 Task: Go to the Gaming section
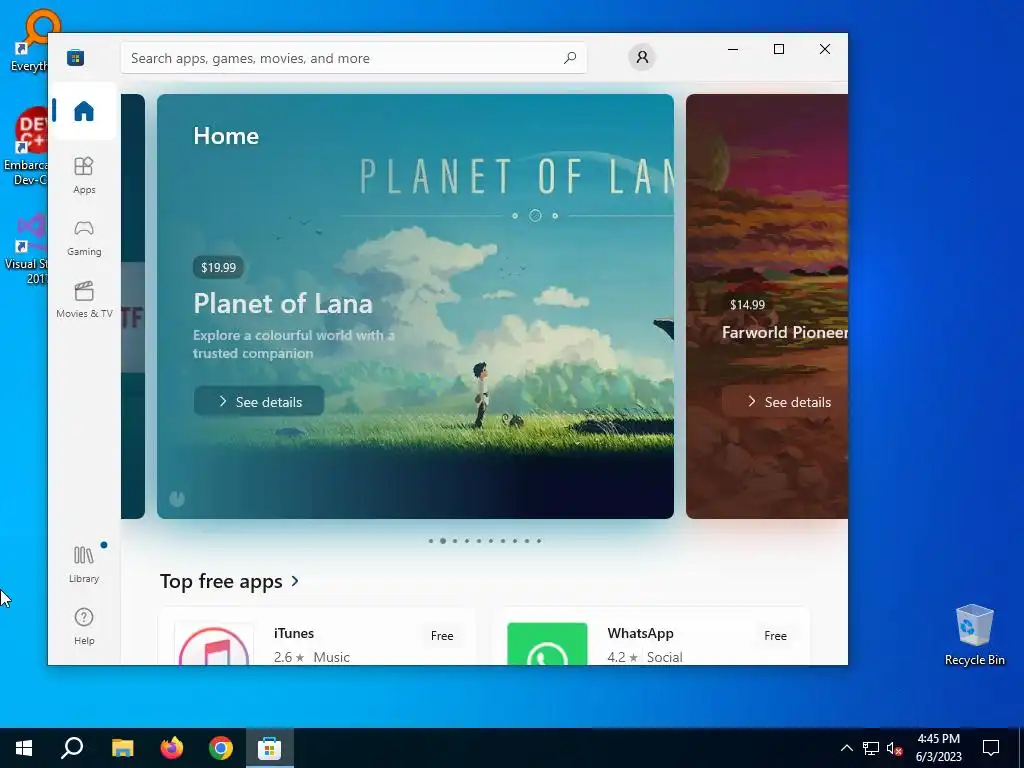(84, 238)
